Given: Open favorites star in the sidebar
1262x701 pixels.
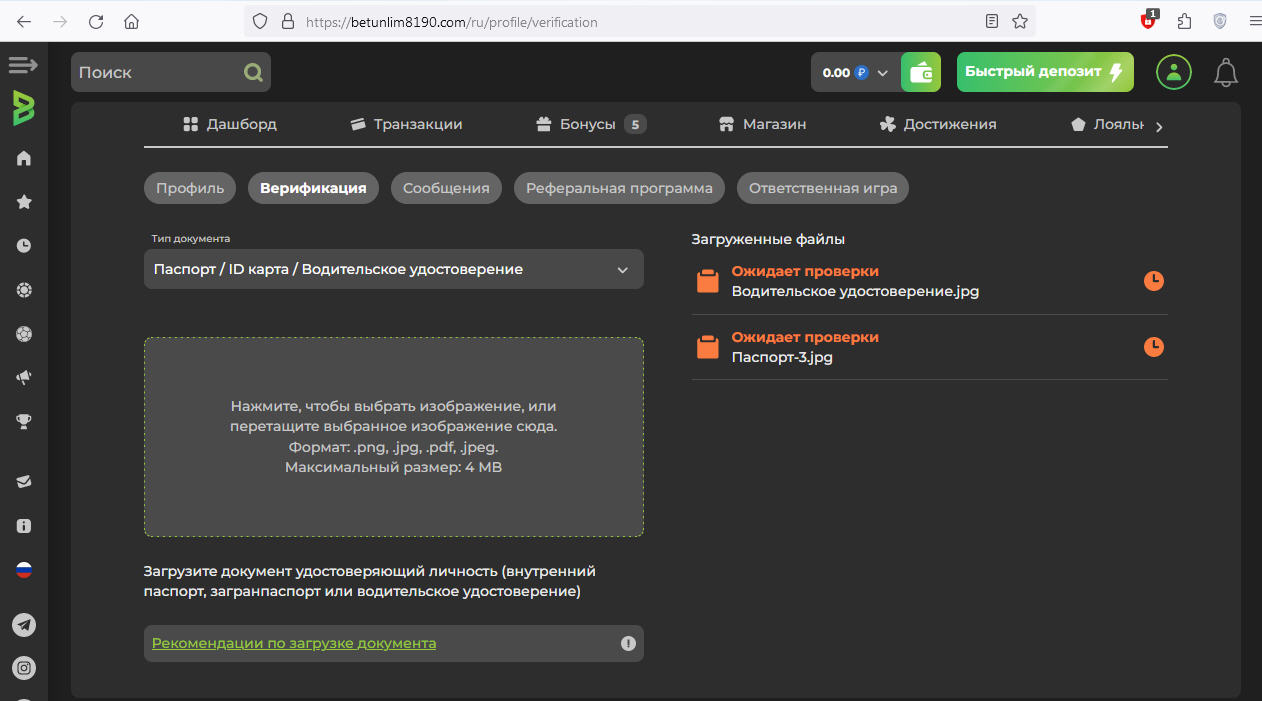Looking at the screenshot, I should tap(24, 202).
